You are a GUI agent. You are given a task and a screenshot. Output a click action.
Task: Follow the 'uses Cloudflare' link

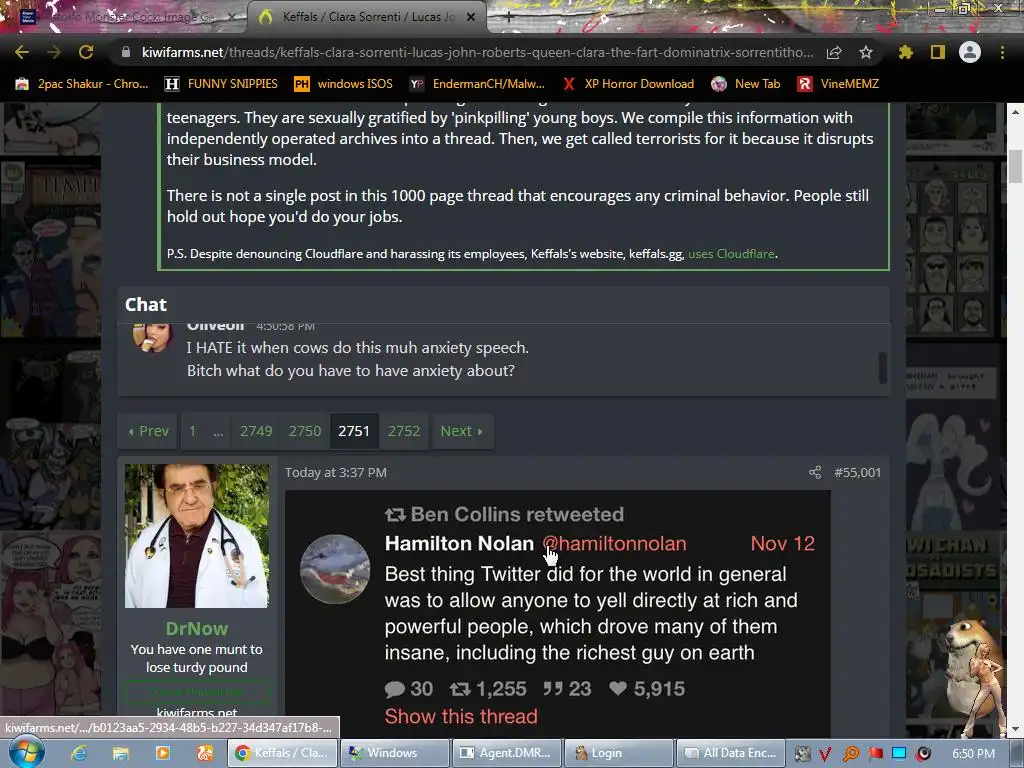[731, 253]
